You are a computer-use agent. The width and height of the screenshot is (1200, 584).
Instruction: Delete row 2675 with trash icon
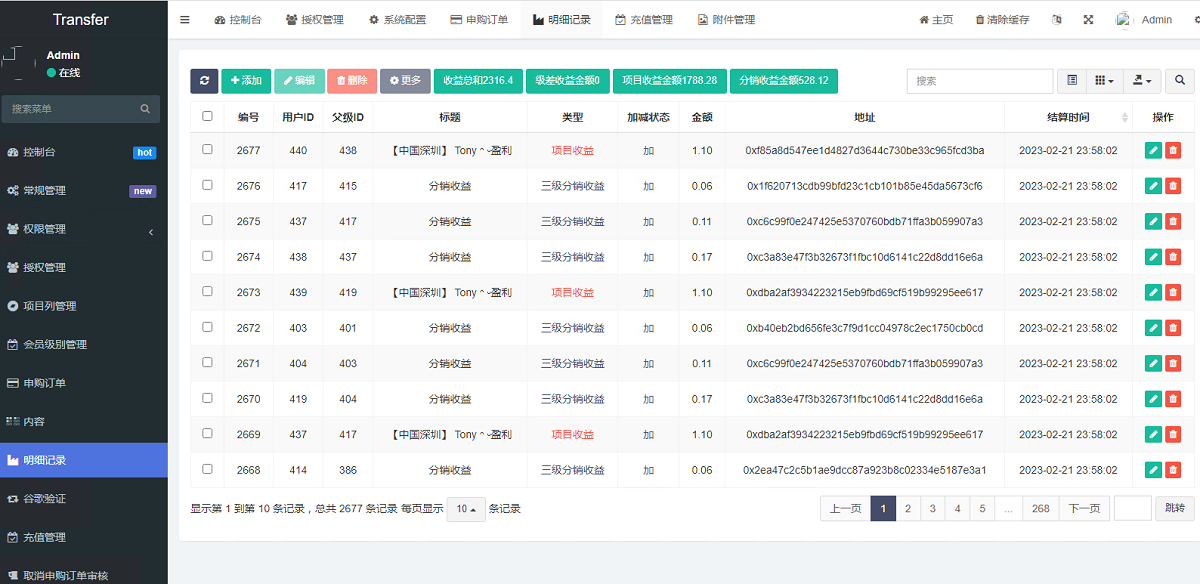click(x=1173, y=221)
